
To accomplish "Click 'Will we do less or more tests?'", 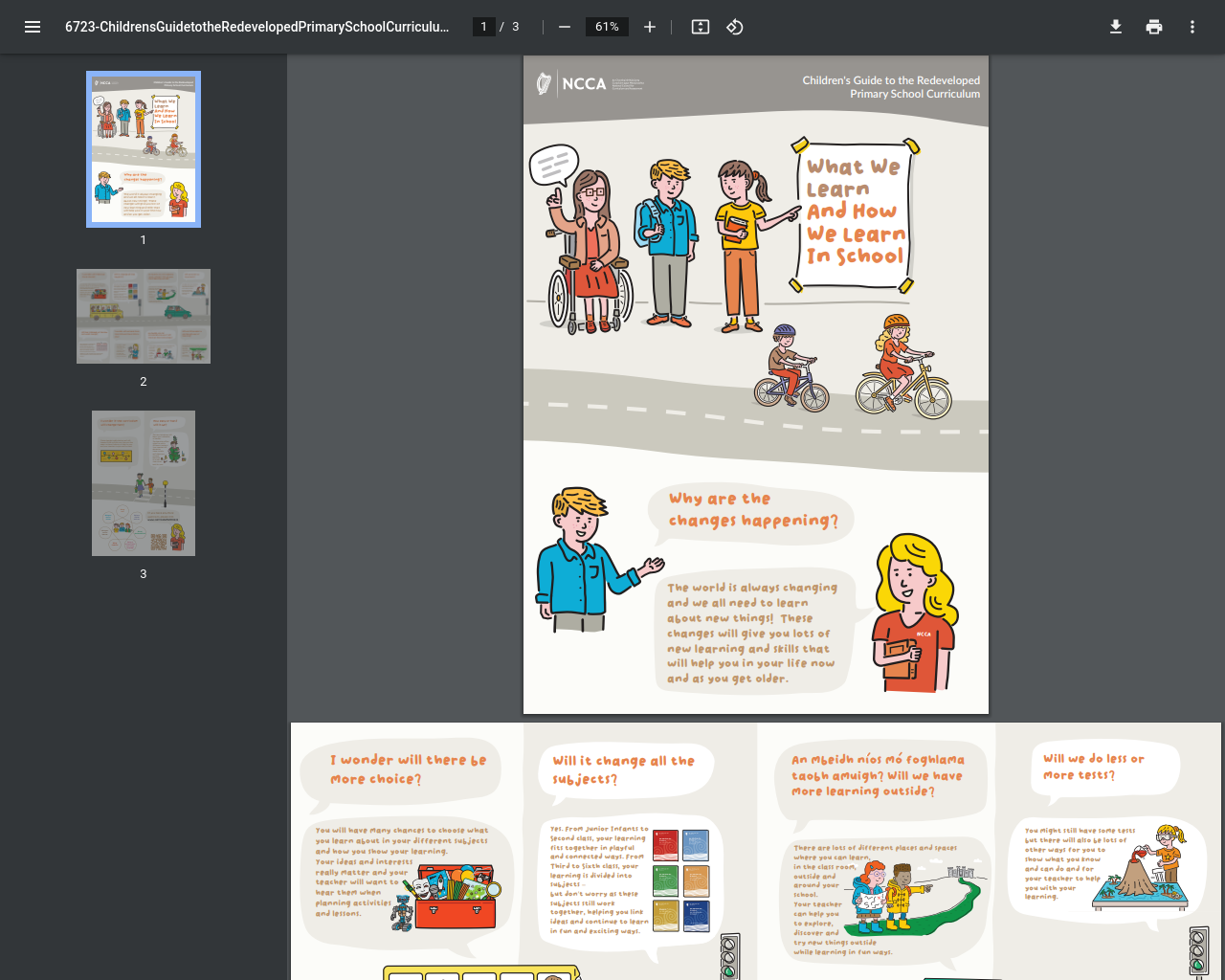I will (1094, 767).
